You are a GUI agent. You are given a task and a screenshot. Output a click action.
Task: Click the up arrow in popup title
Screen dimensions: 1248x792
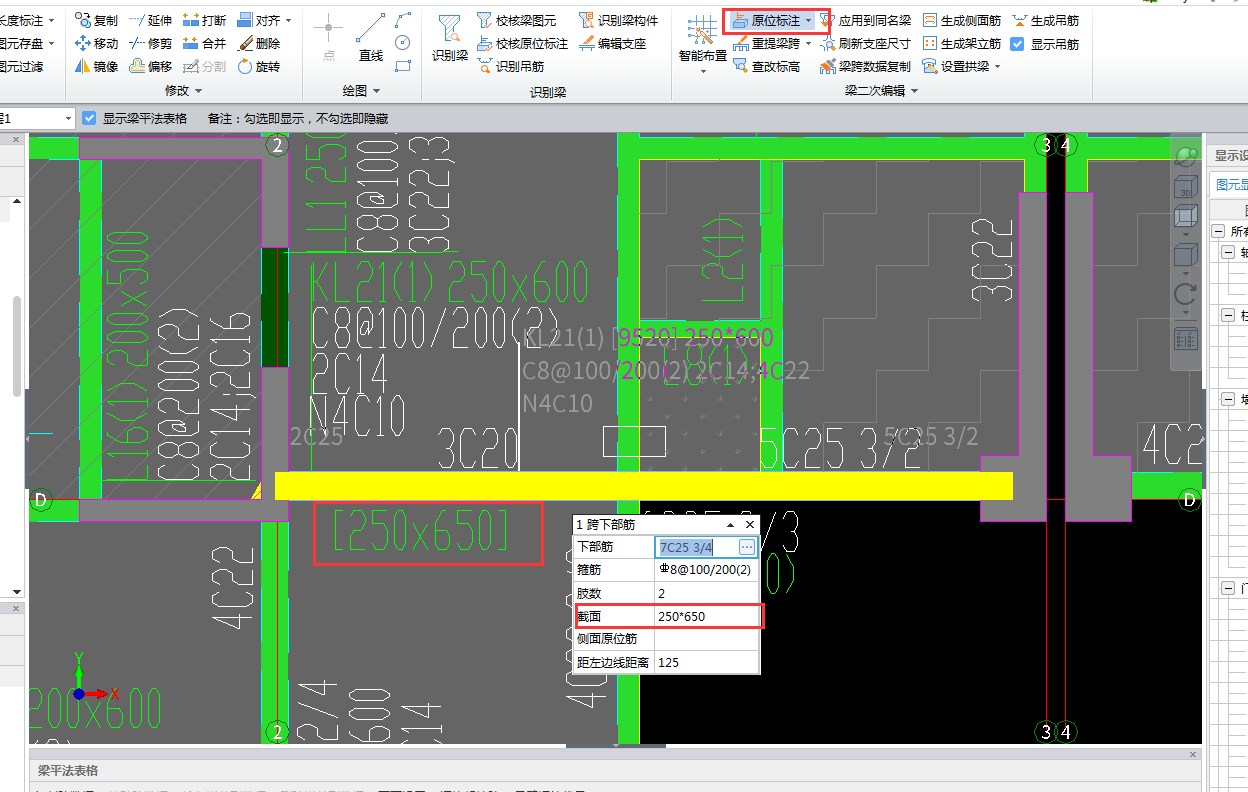(730, 525)
